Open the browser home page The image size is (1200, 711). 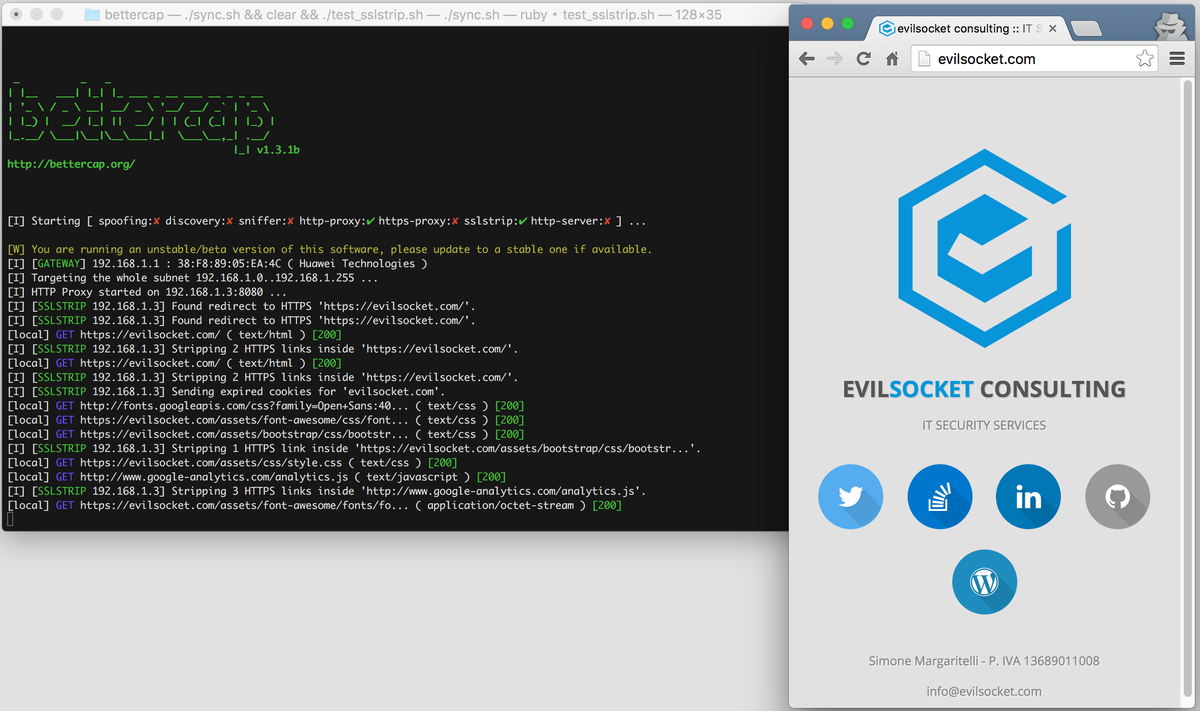point(892,59)
